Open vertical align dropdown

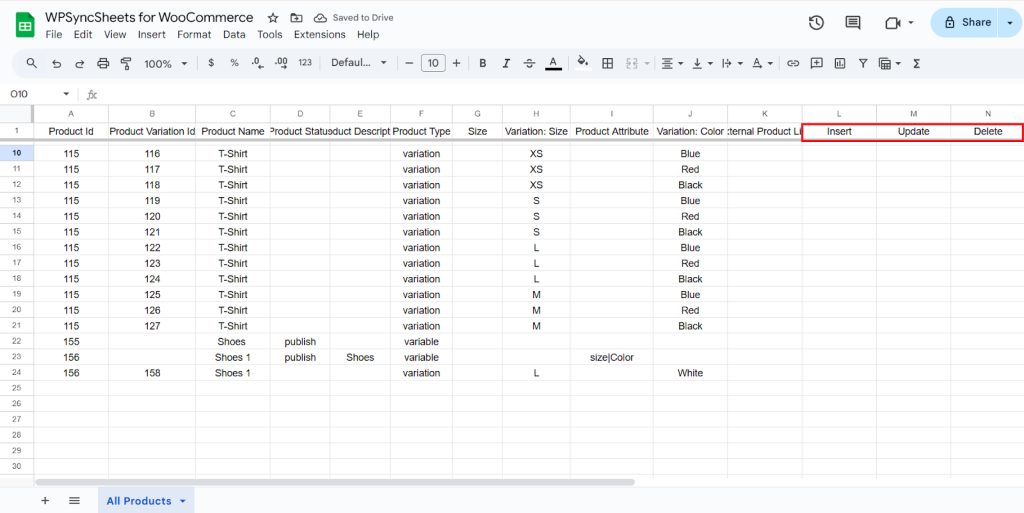click(x=702, y=63)
